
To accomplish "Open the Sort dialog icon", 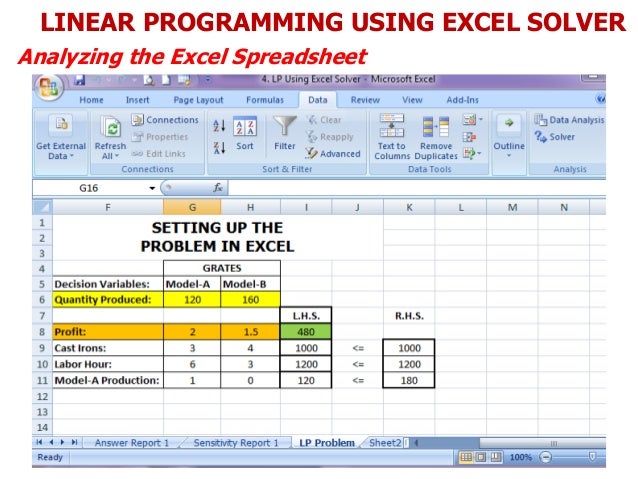I will coord(245,126).
